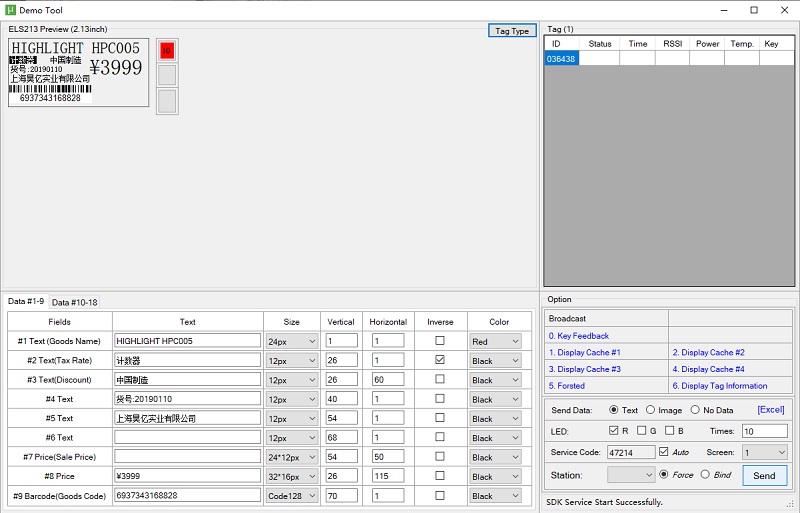
Task: Select tag ID 036438 in the table
Action: pos(561,59)
